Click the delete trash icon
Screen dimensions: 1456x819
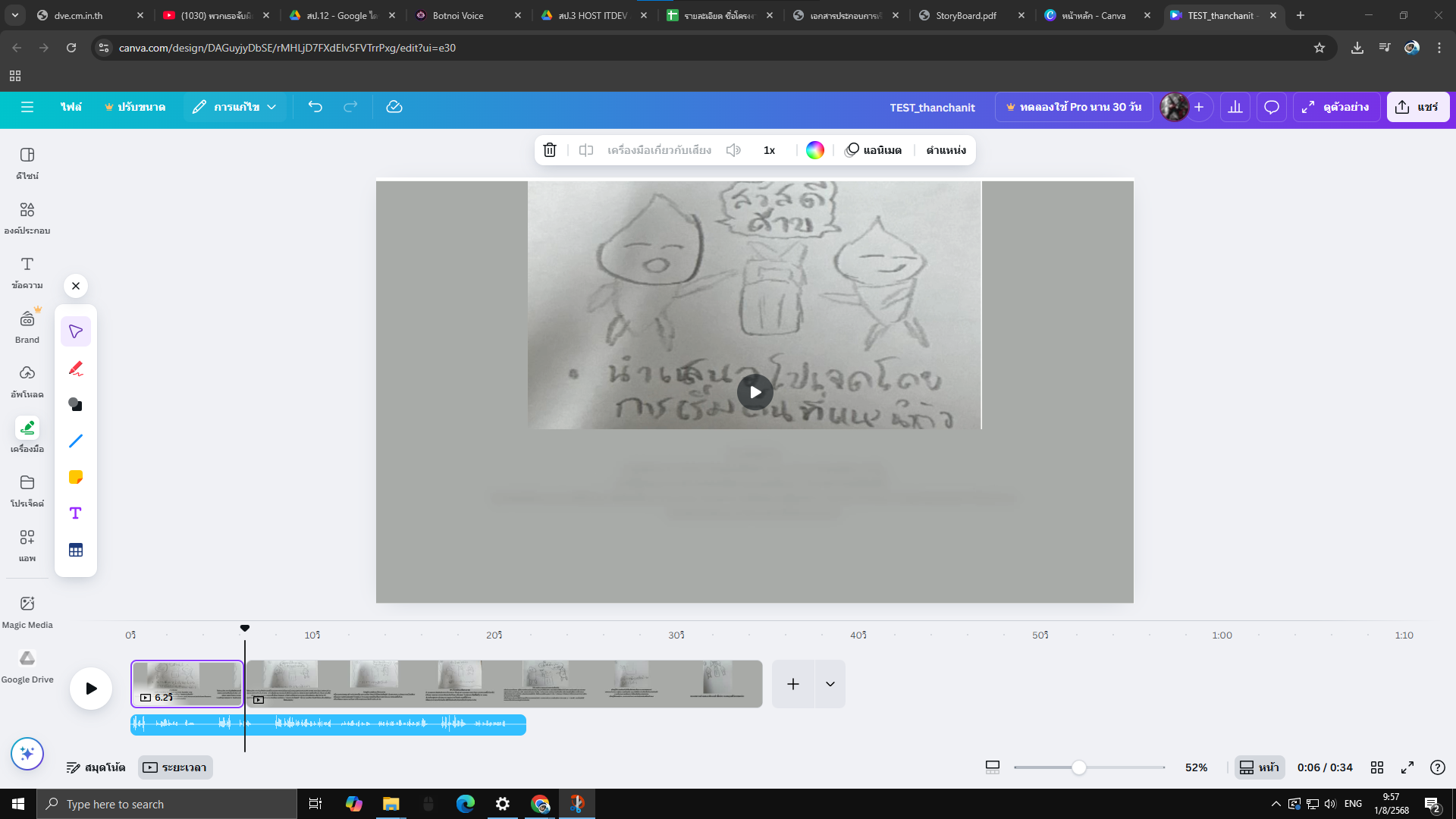(x=550, y=150)
